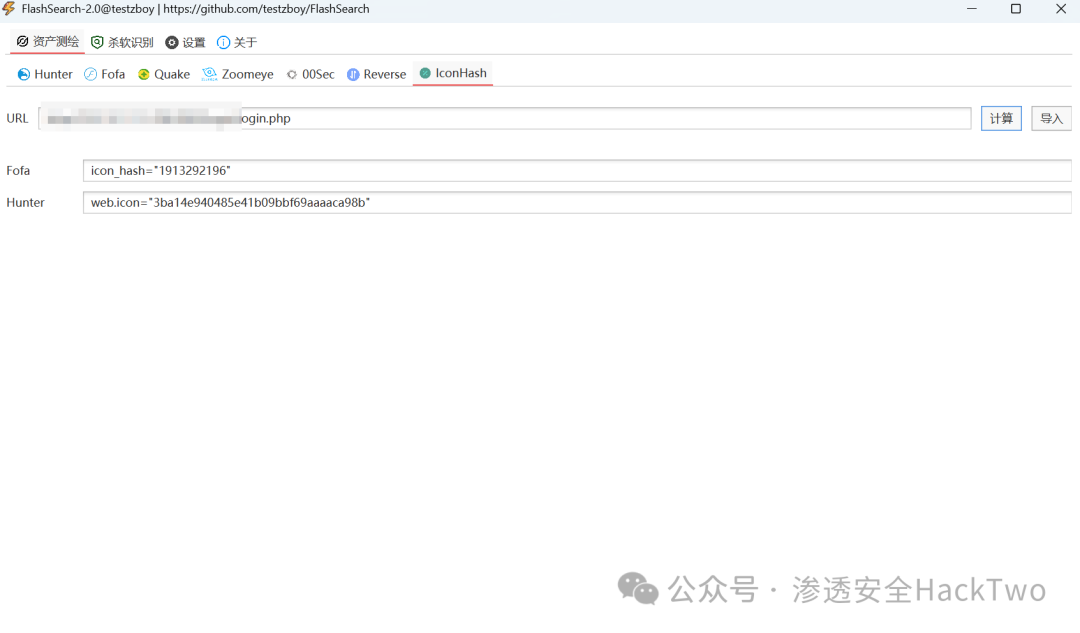Click the Hunter result label
The image size is (1080, 633).
coord(25,203)
